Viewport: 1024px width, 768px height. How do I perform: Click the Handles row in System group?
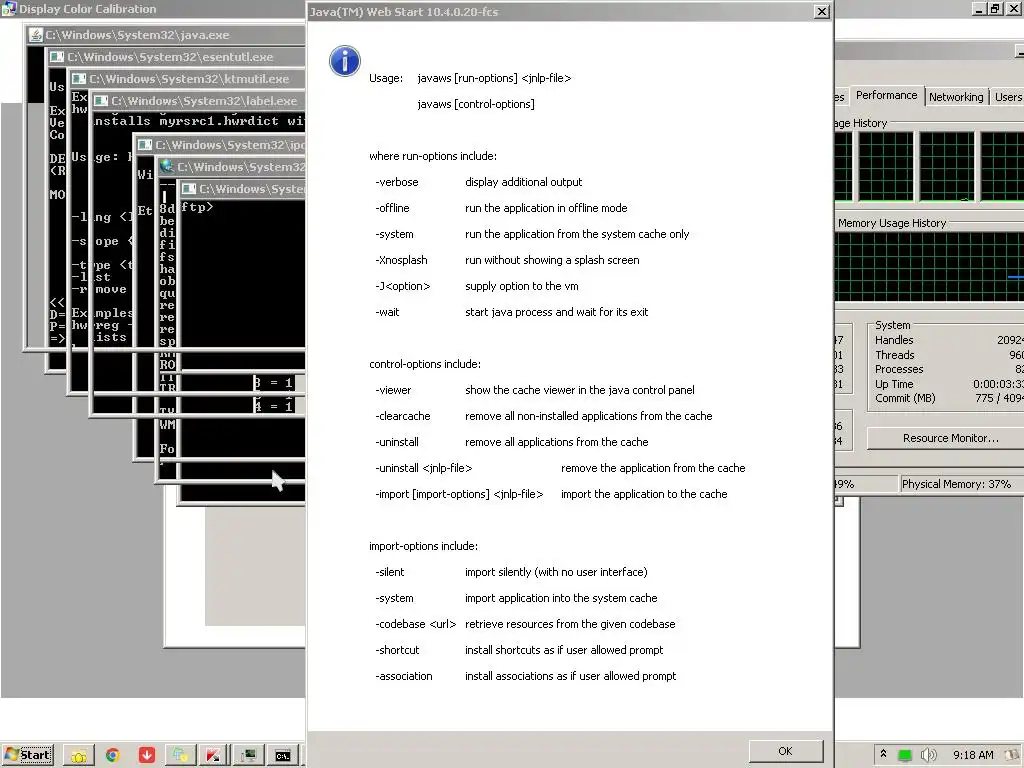[x=949, y=340]
